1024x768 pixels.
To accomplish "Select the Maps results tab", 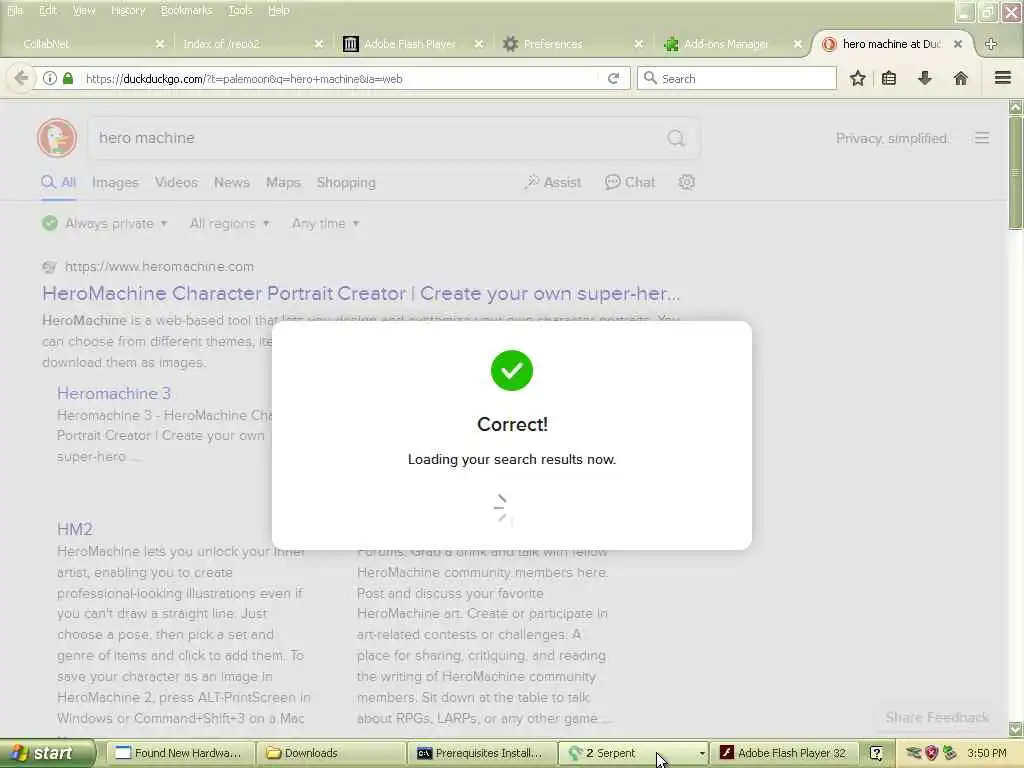I will 283,182.
